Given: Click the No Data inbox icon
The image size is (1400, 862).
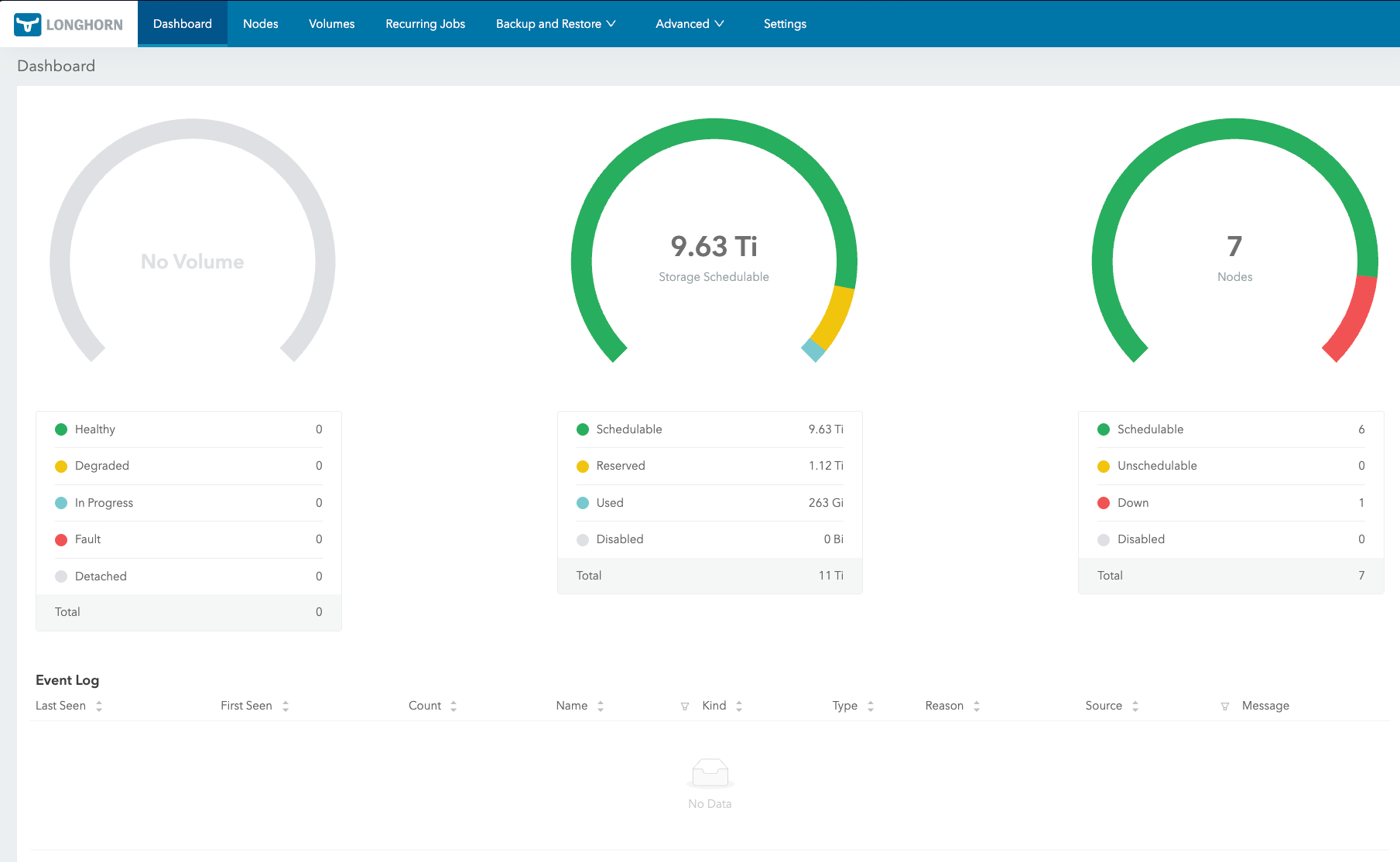Looking at the screenshot, I should 709,771.
